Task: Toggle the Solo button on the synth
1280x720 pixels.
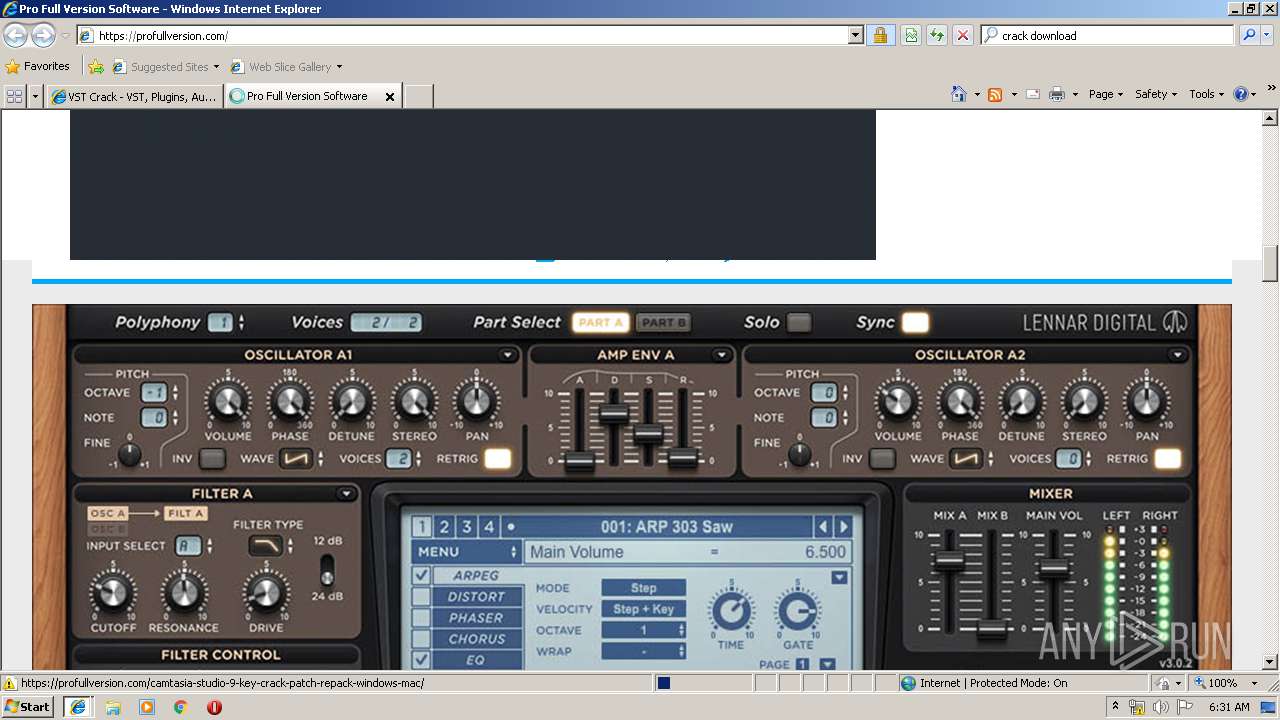Action: [x=799, y=322]
